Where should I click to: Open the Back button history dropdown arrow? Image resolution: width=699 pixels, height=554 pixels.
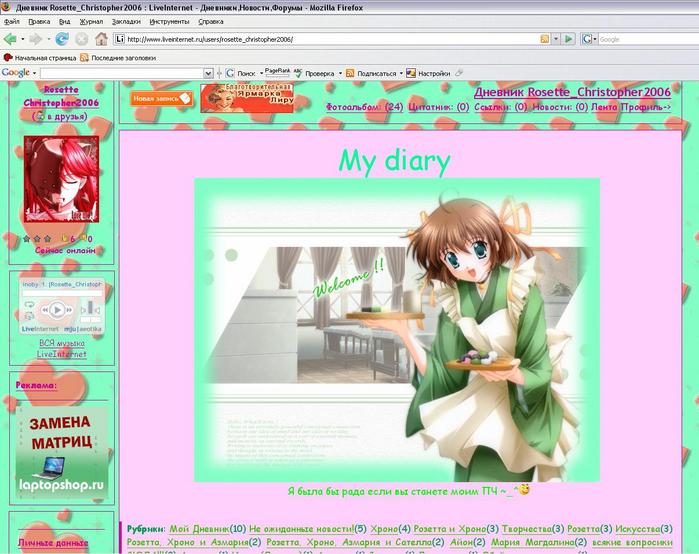tap(22, 39)
